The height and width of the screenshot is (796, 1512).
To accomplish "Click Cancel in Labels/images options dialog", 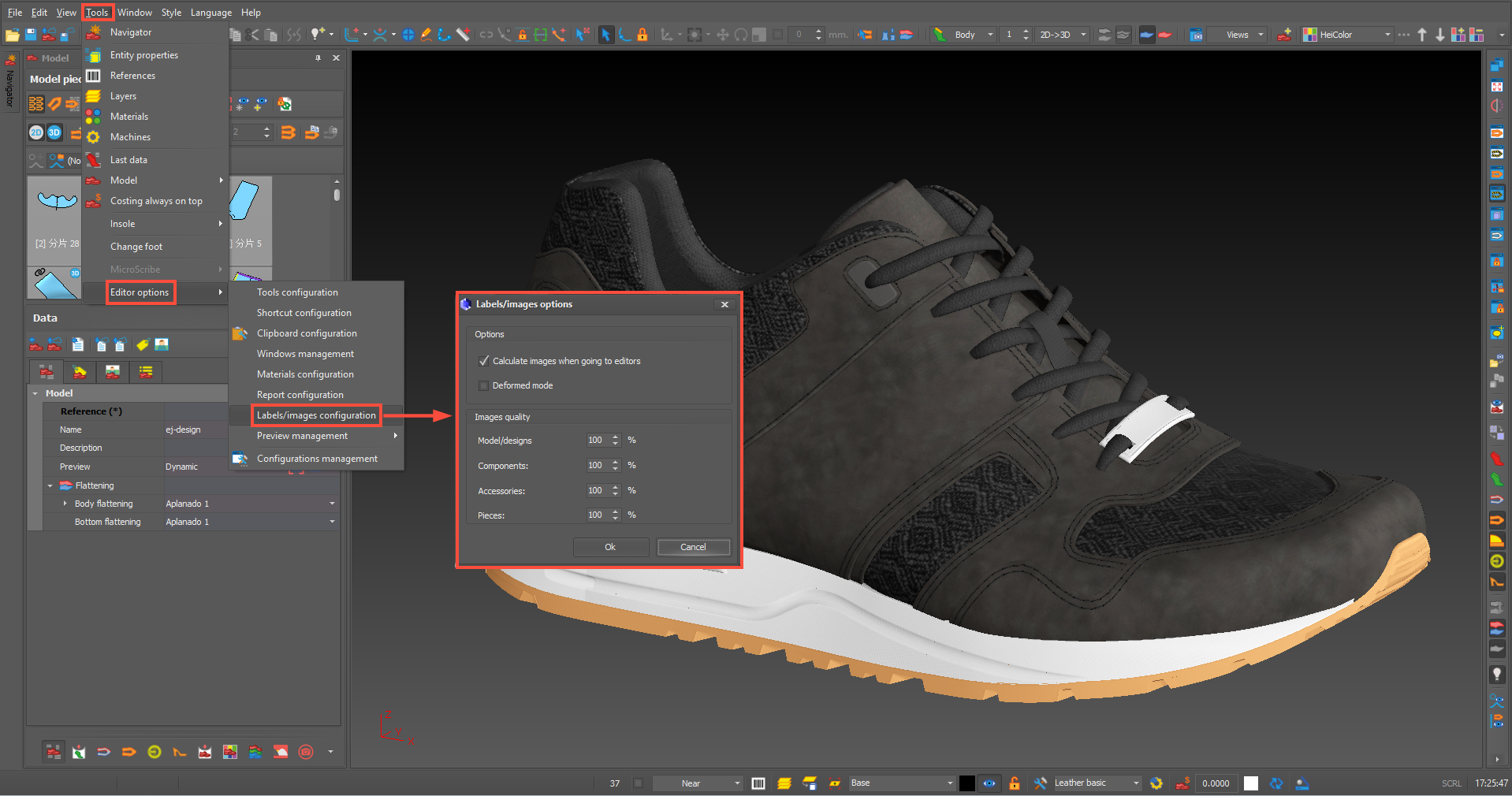I will [693, 547].
